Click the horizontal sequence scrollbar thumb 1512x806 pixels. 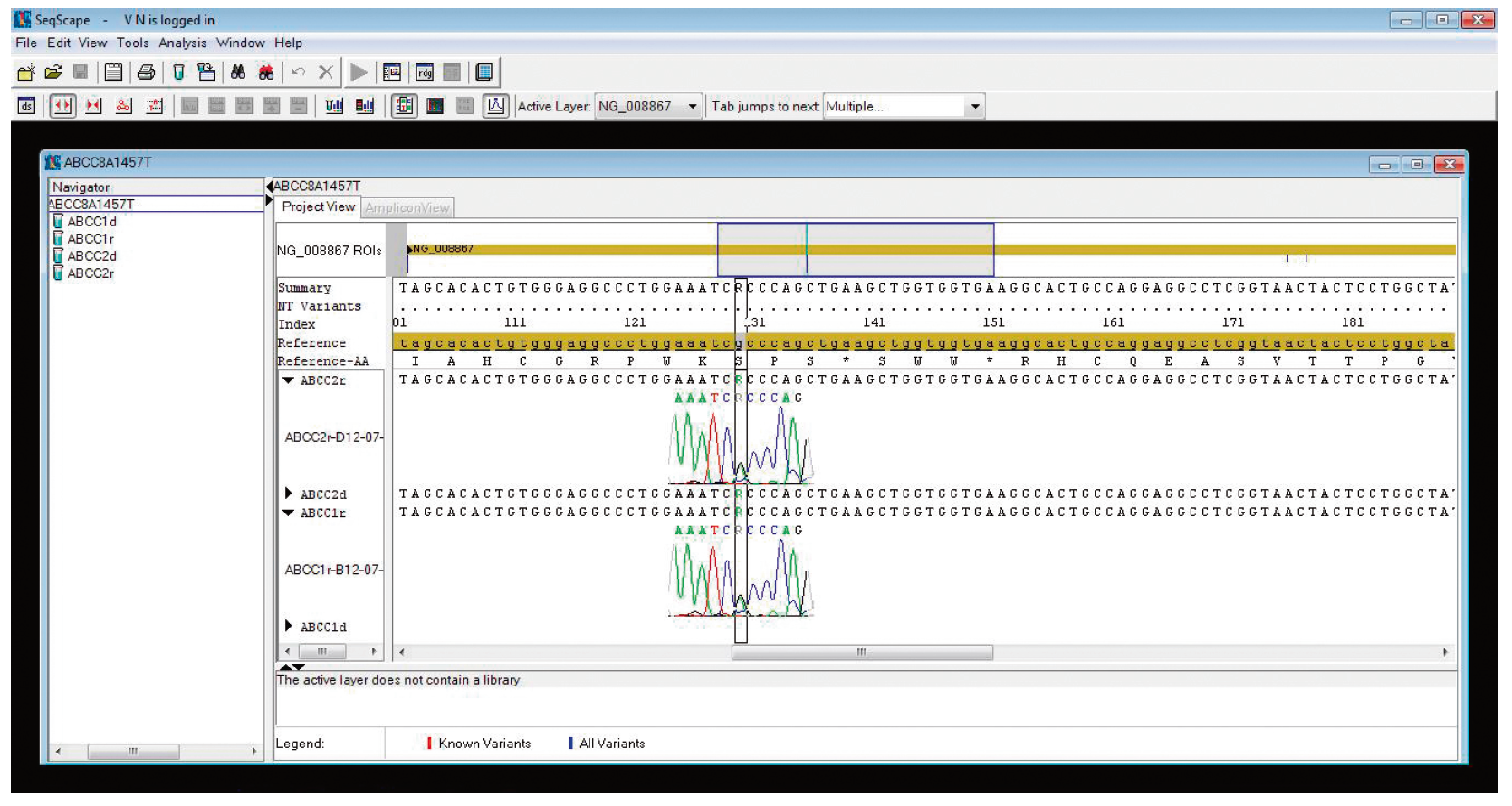(861, 652)
